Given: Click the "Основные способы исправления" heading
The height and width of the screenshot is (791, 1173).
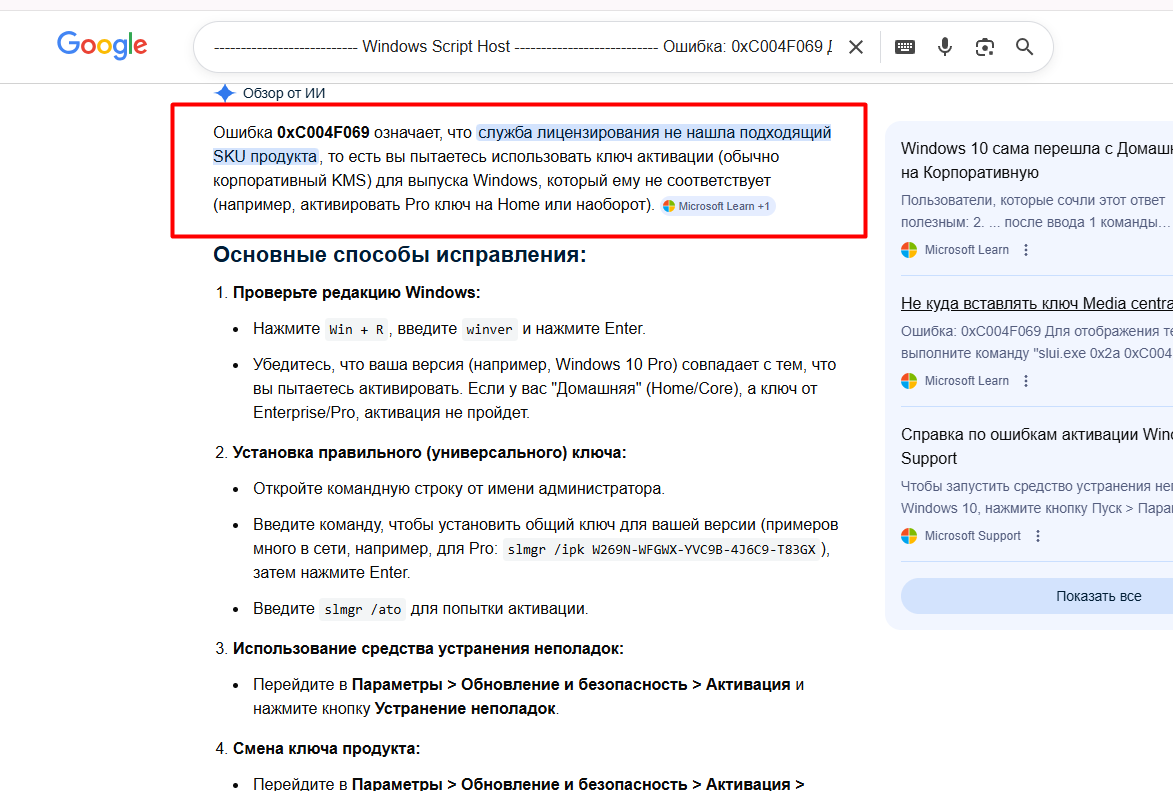Looking at the screenshot, I should [399, 255].
